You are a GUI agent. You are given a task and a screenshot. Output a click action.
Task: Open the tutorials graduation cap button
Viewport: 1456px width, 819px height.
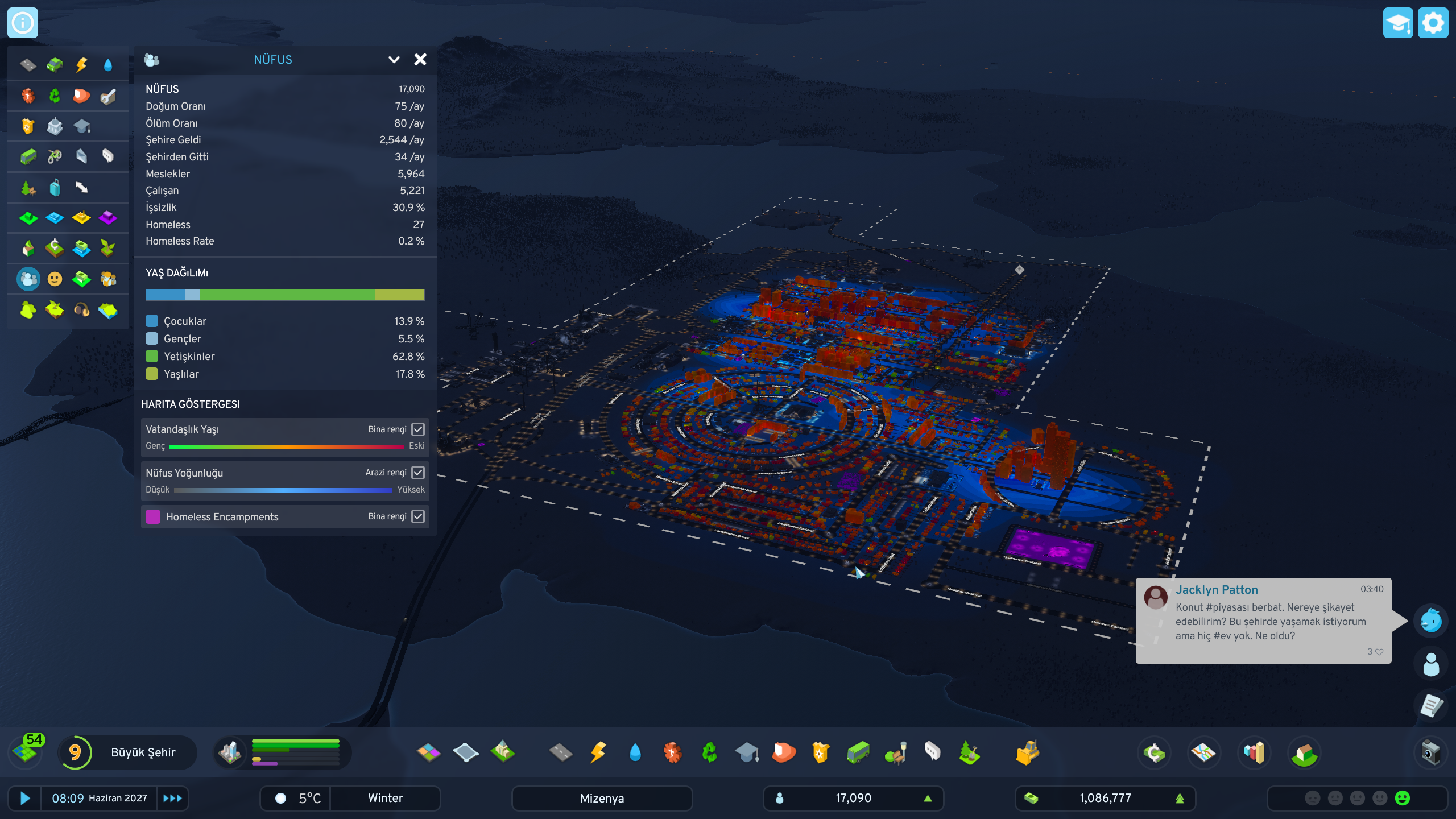pos(1398,23)
